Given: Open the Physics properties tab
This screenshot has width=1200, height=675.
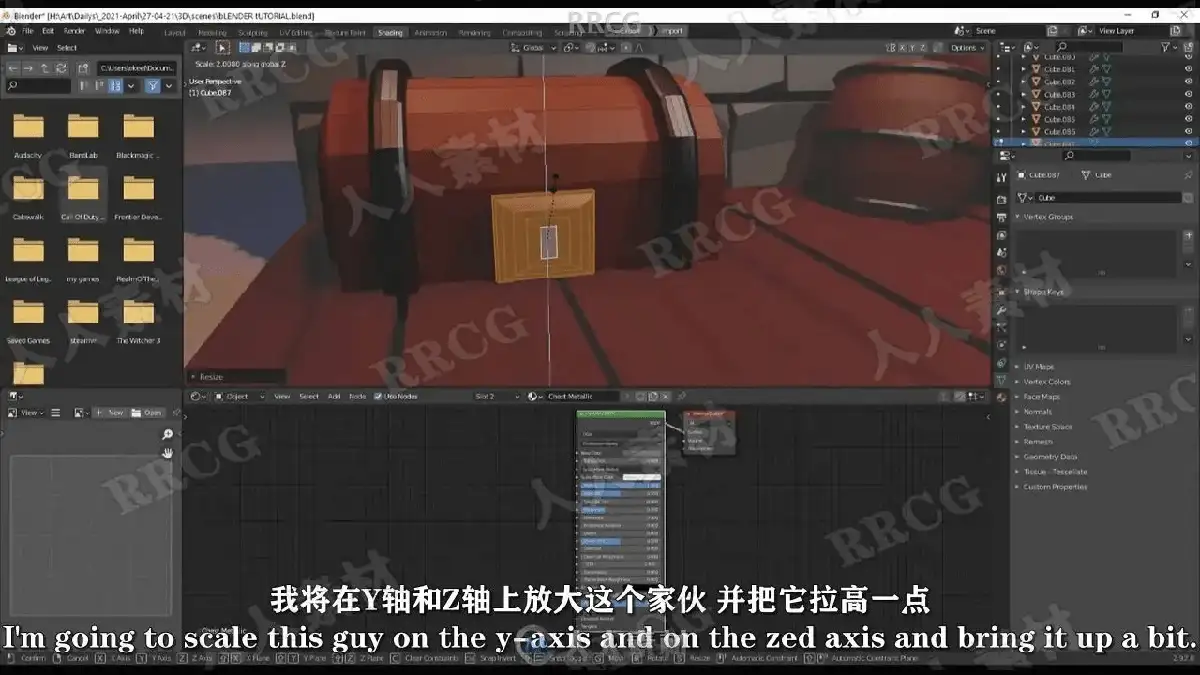Looking at the screenshot, I should pos(1002,345).
